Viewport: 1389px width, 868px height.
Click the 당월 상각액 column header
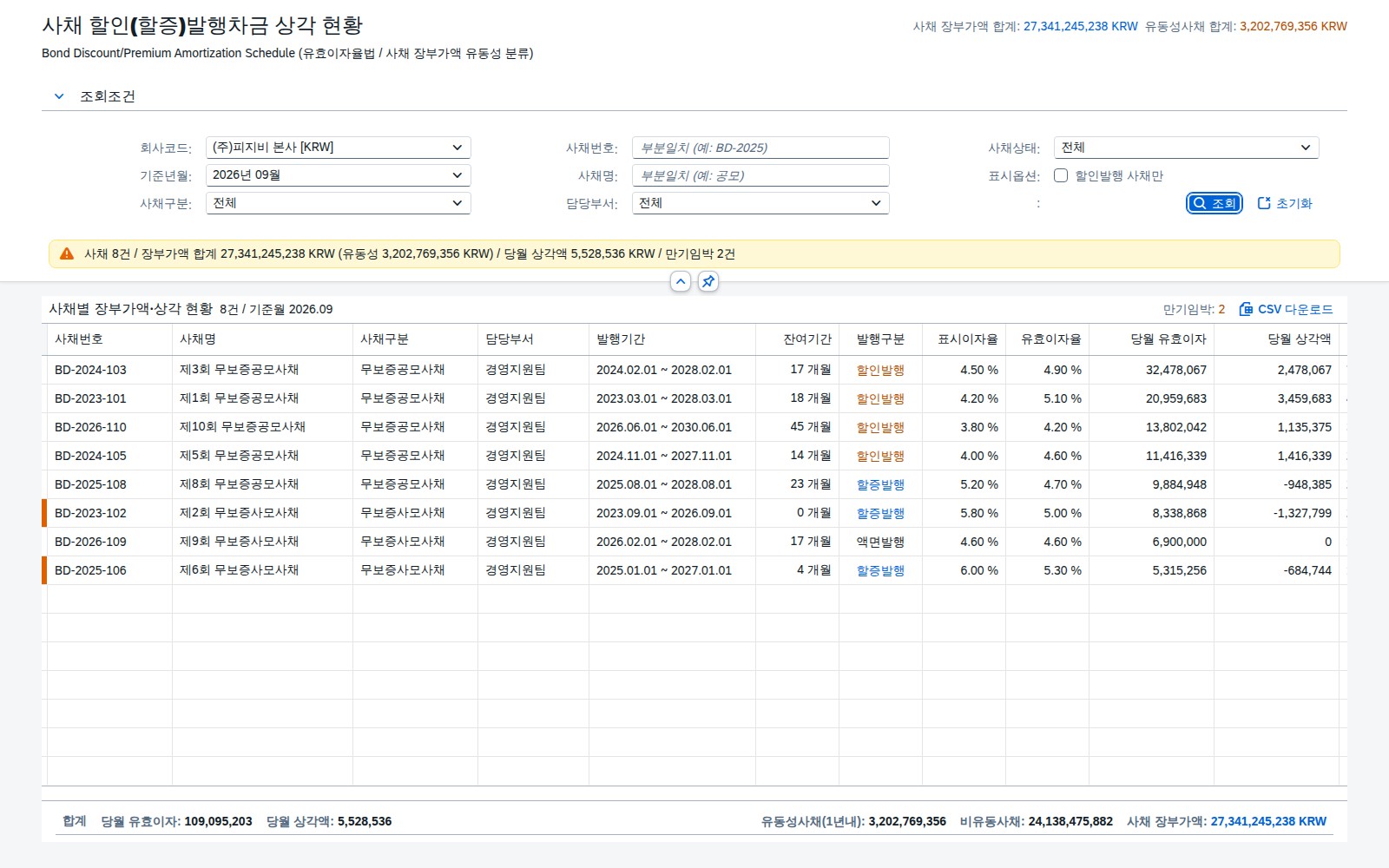coord(1276,339)
